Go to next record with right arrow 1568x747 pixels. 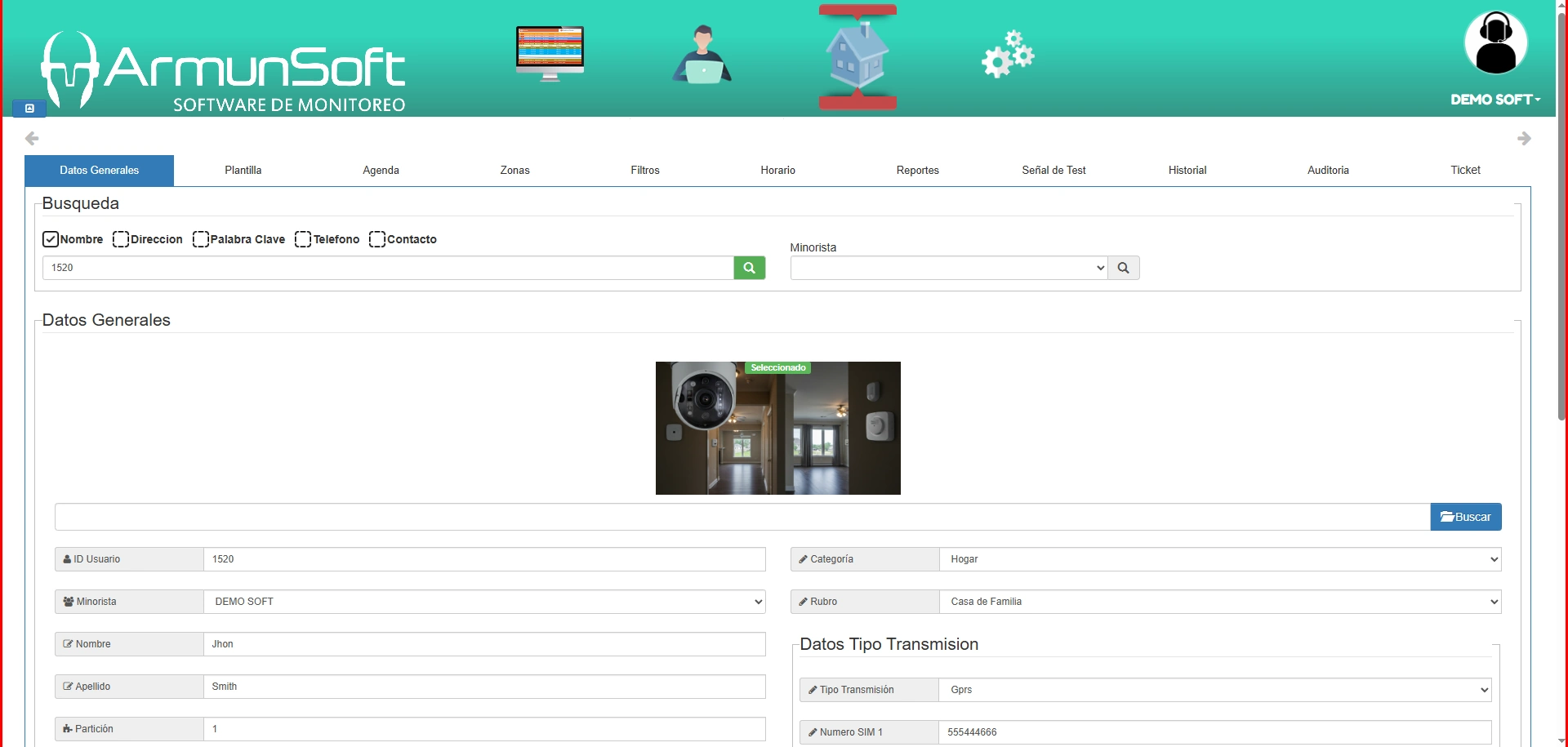[x=1524, y=138]
